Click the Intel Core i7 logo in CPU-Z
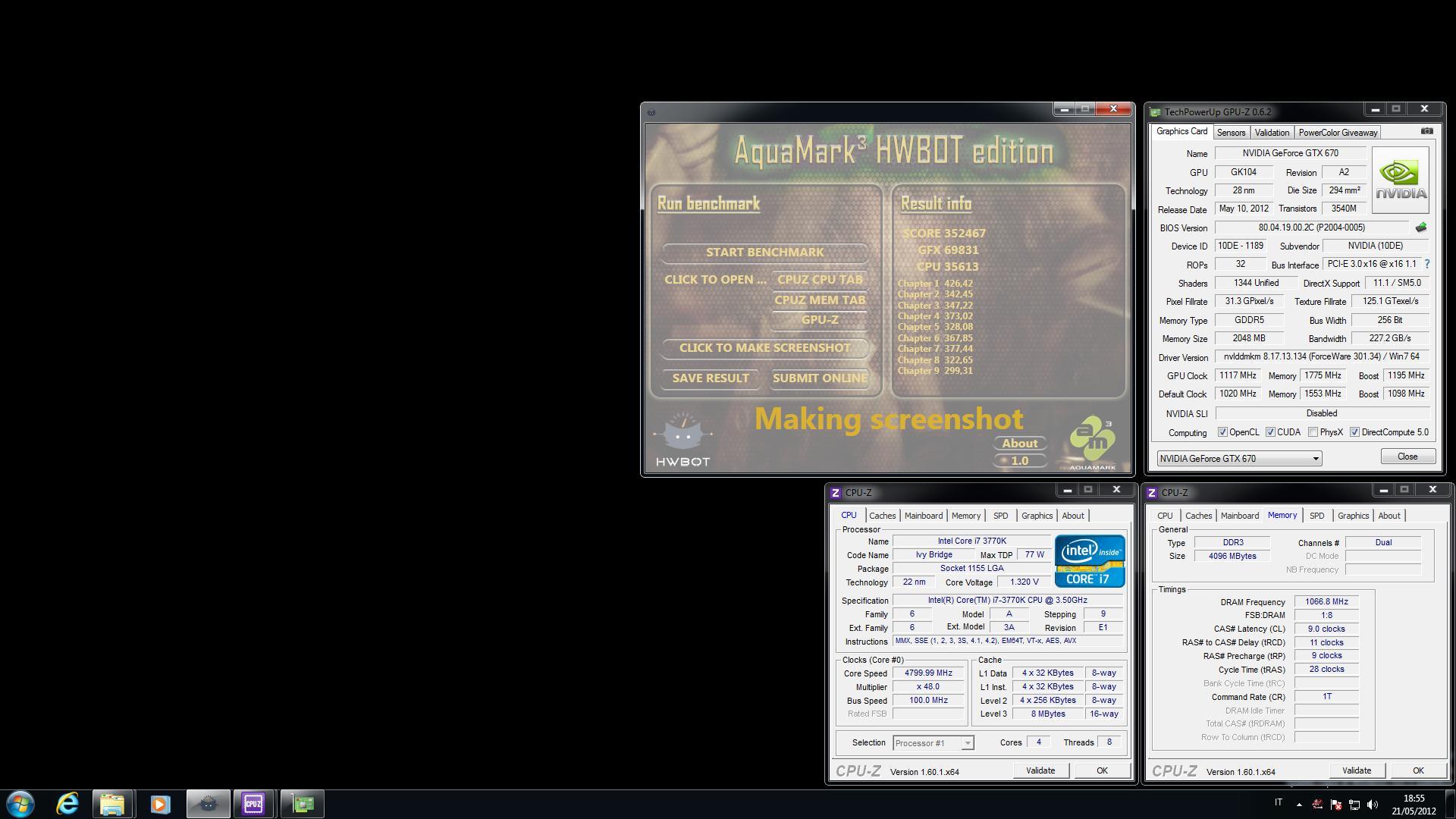 [x=1090, y=560]
